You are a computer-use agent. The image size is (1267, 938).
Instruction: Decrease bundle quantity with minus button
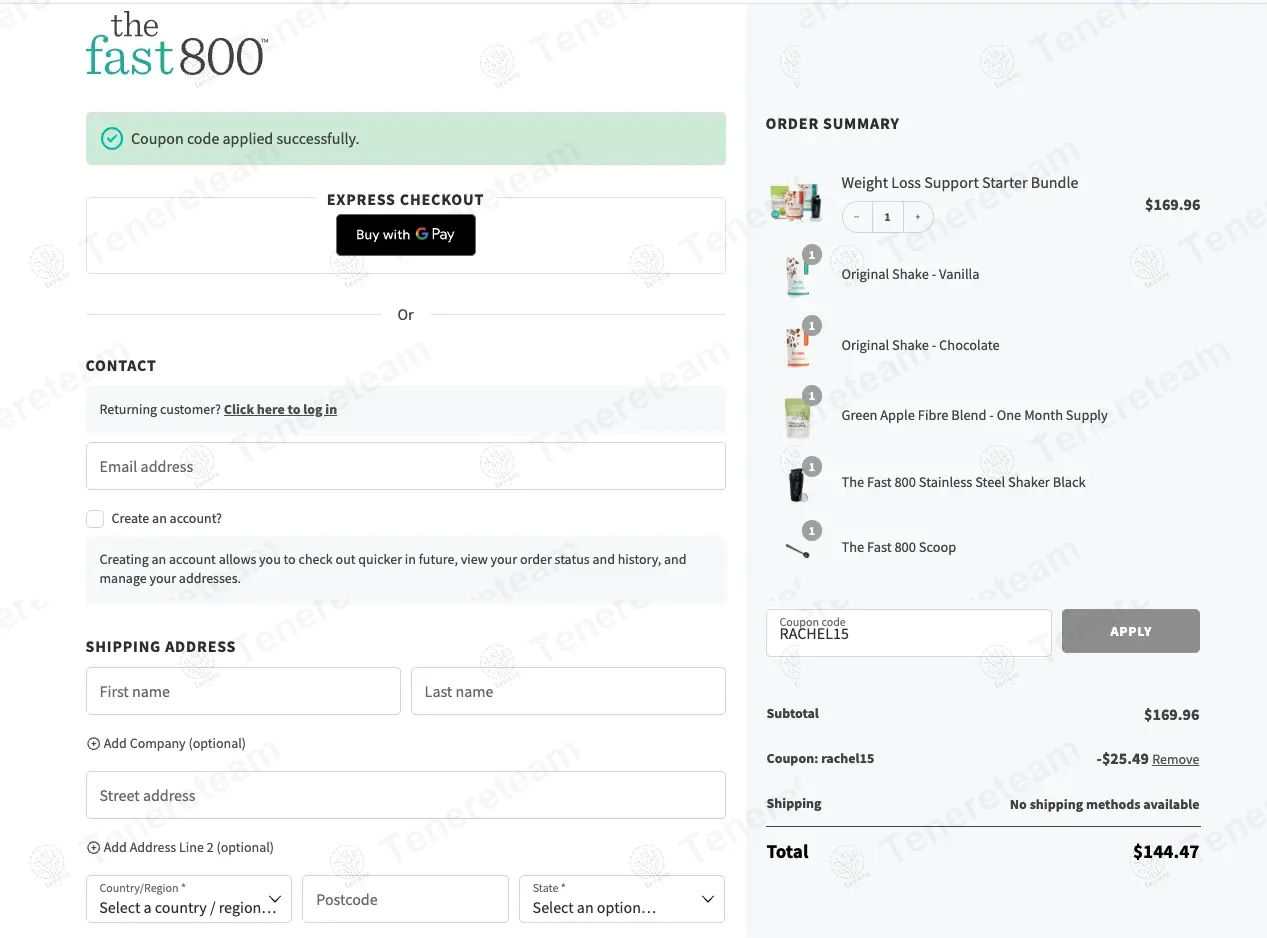pyautogui.click(x=857, y=217)
